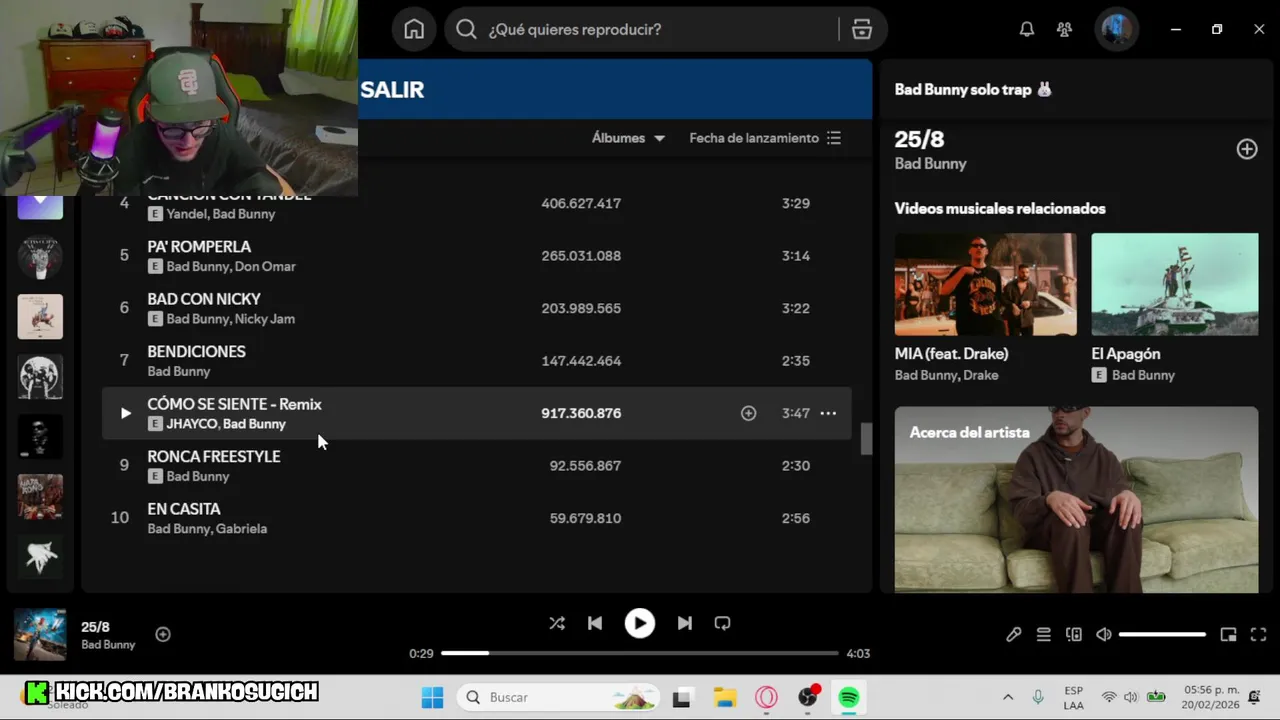Viewport: 1280px width, 720px height.
Task: Show hidden system tray icons
Action: [1008, 697]
